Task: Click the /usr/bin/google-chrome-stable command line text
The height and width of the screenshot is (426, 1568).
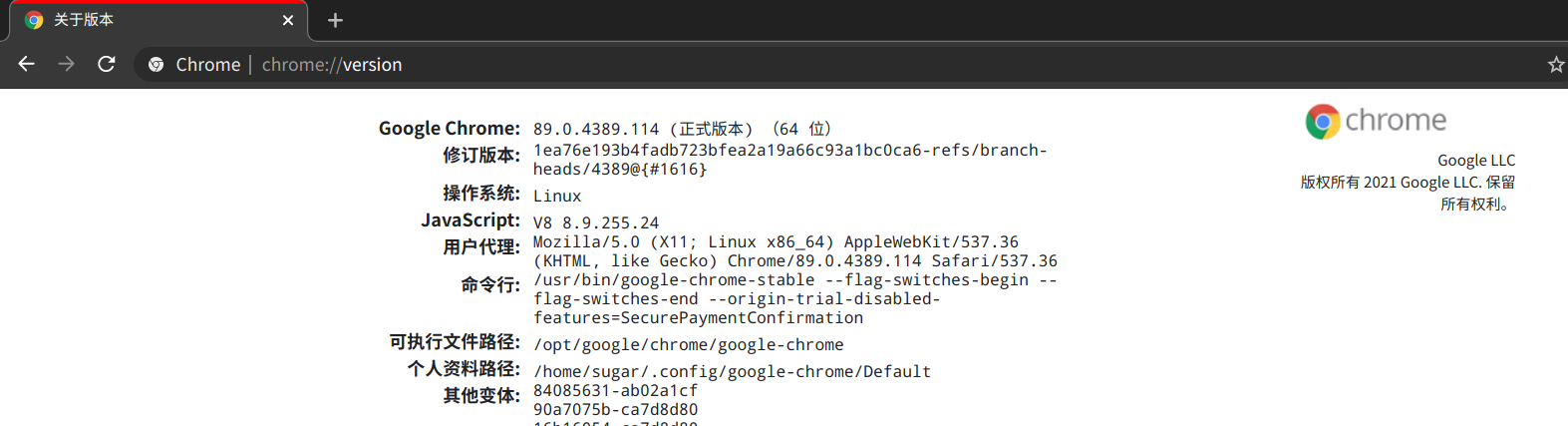Action: (x=795, y=298)
